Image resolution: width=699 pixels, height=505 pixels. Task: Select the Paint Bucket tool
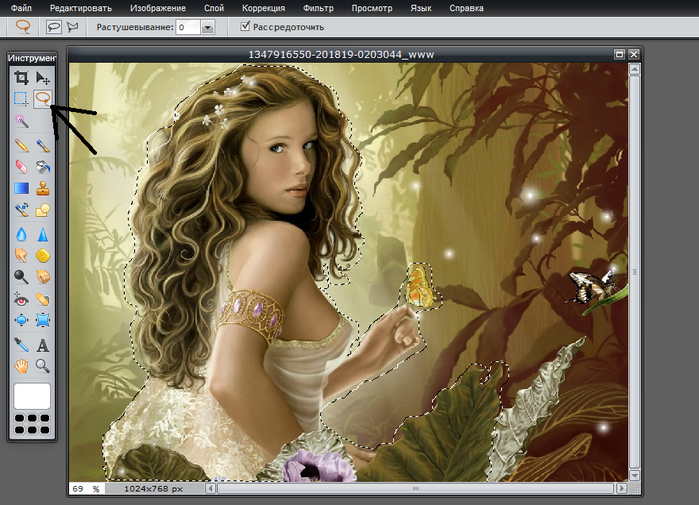pyautogui.click(x=43, y=167)
